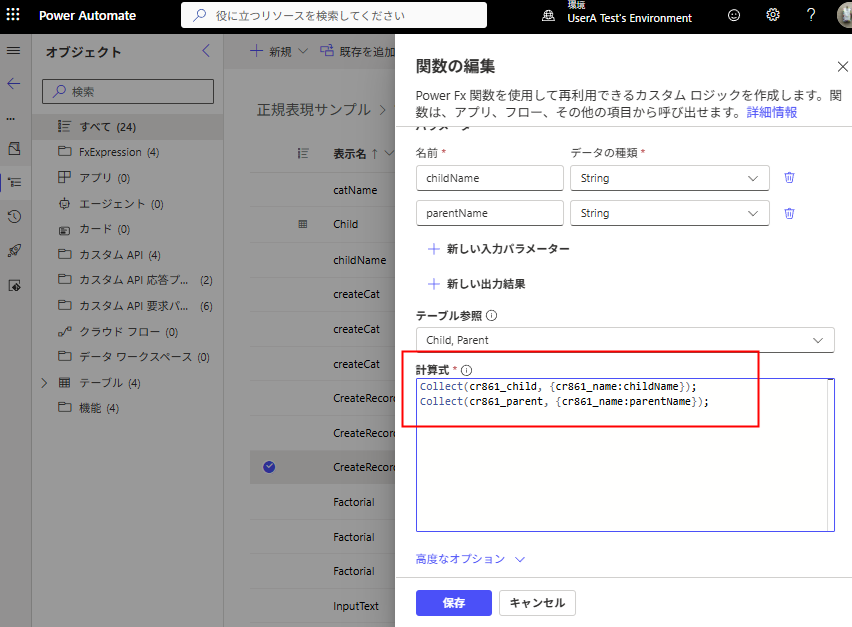
Task: Expand the テーブル tree node
Action: point(44,383)
